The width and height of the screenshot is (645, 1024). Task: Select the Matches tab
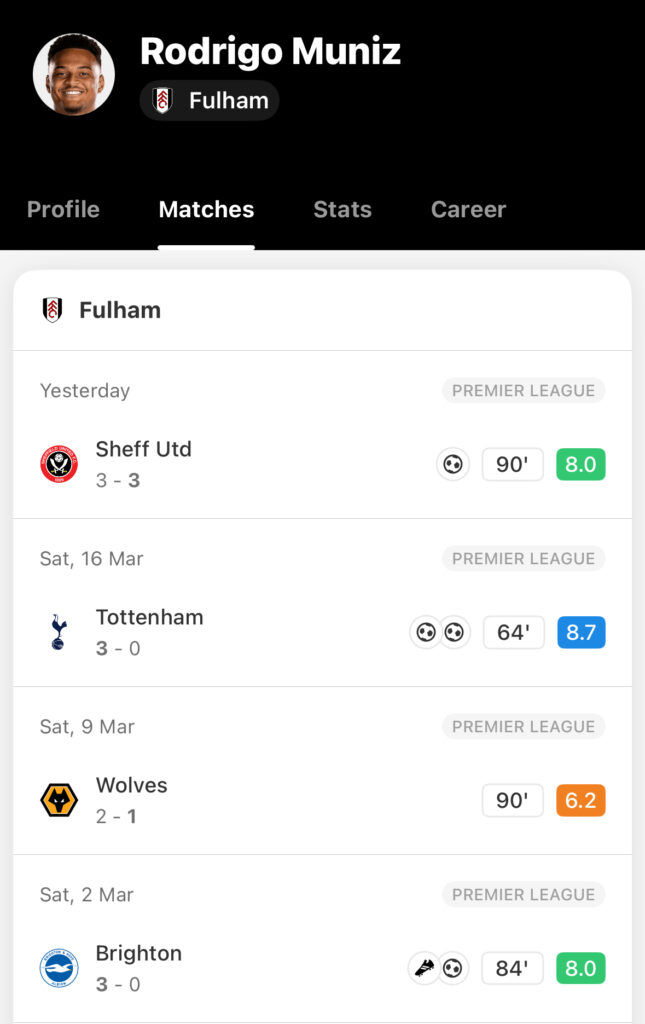pos(206,209)
